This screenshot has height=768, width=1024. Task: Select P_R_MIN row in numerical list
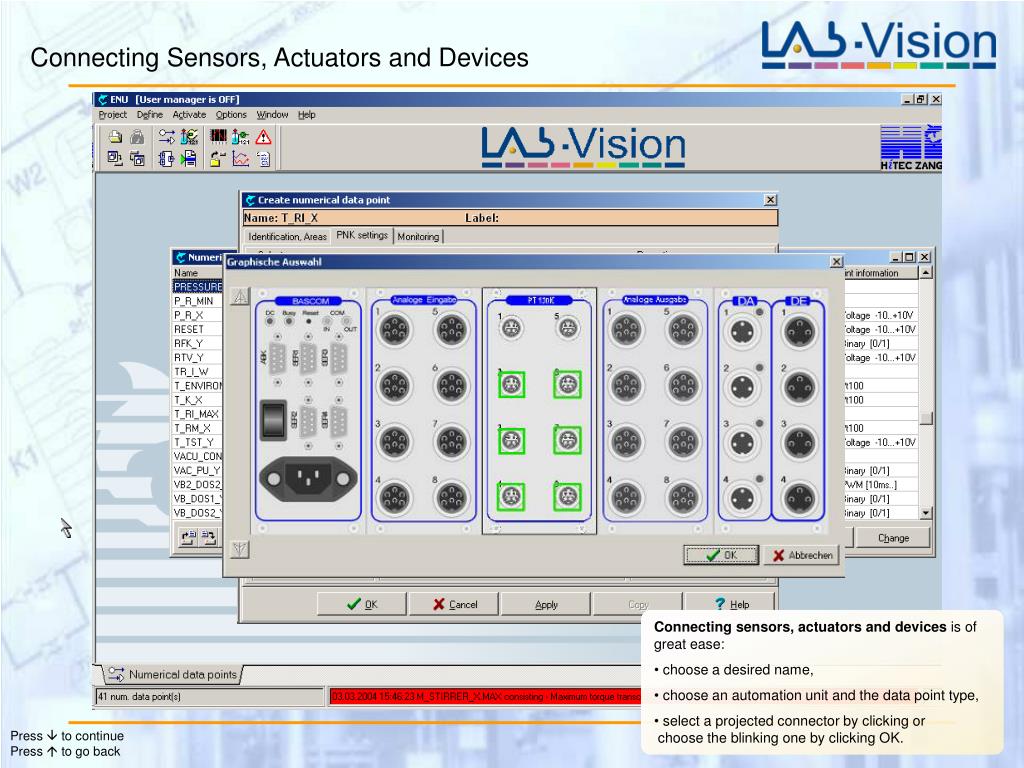point(197,300)
